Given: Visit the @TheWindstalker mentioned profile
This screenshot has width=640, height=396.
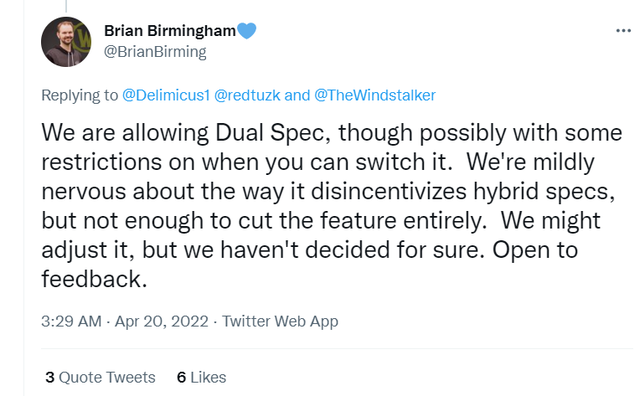Looking at the screenshot, I should (375, 95).
